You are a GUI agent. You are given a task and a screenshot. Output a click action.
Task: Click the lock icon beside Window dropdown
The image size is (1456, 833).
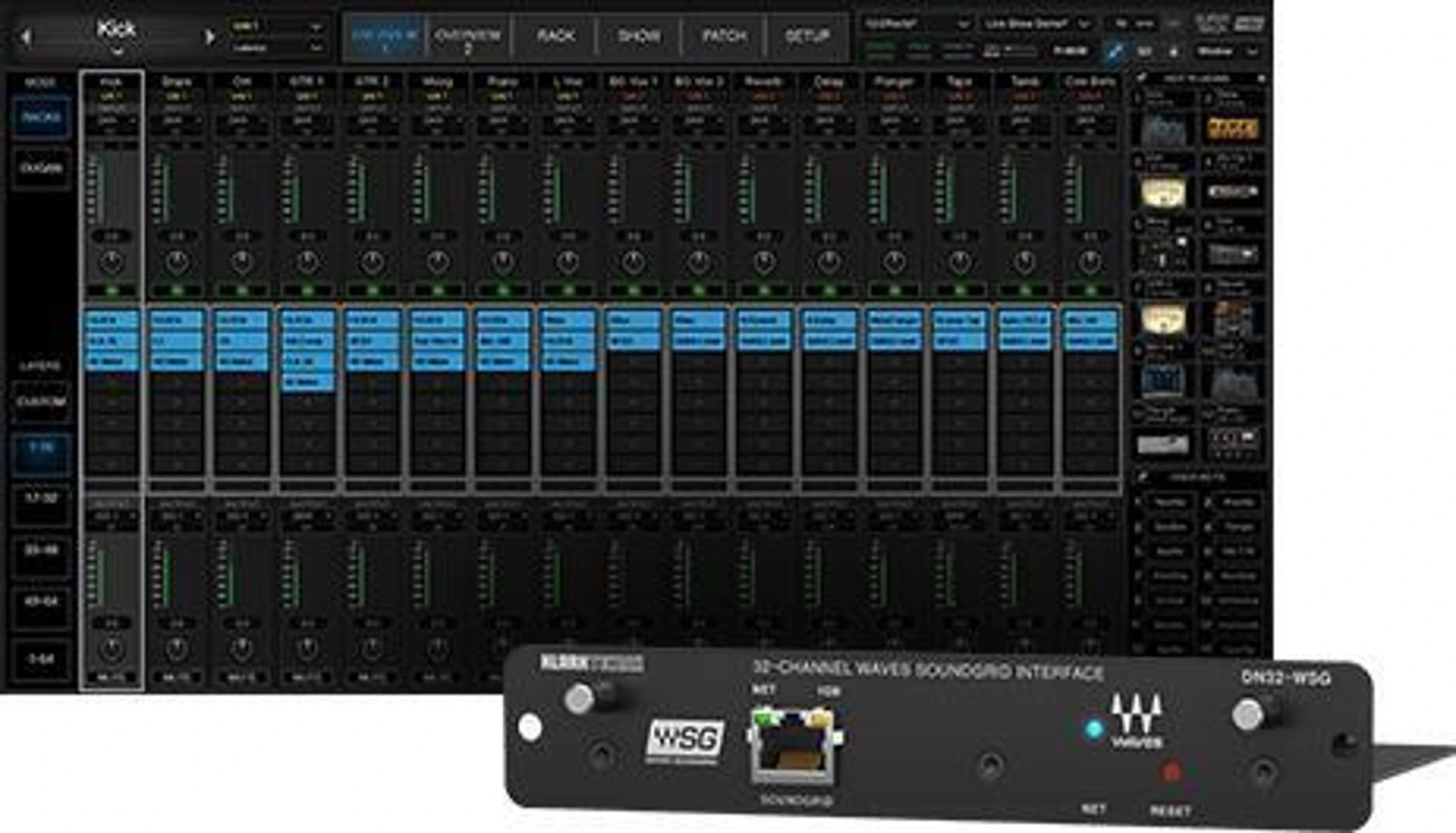pos(1174,51)
